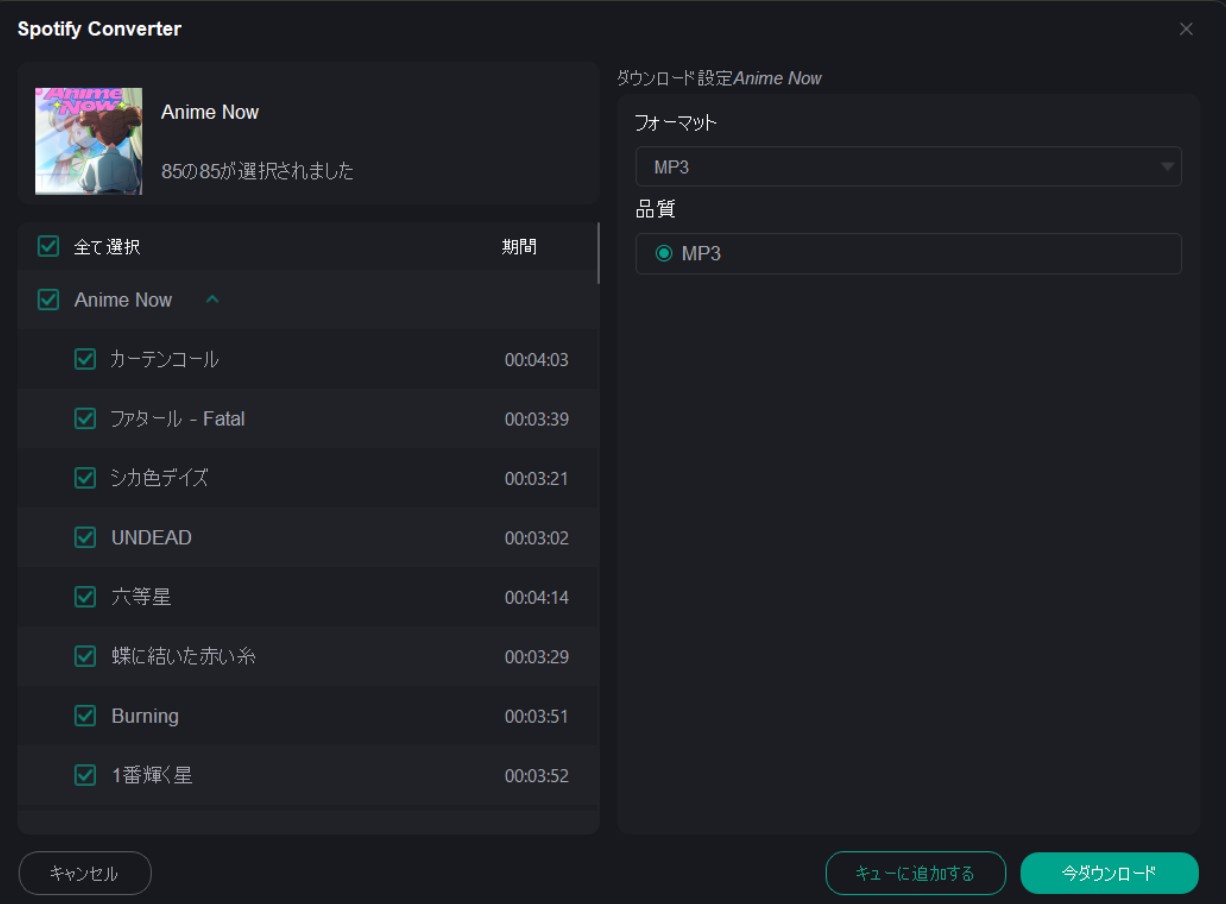The width and height of the screenshot is (1226, 904).
Task: Click the UNDEAD track title
Action: click(x=151, y=538)
